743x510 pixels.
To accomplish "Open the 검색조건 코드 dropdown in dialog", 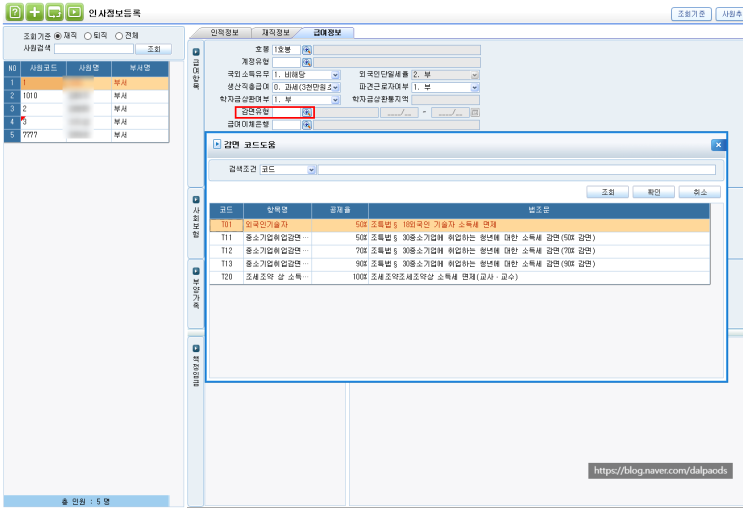I will pyautogui.click(x=311, y=170).
